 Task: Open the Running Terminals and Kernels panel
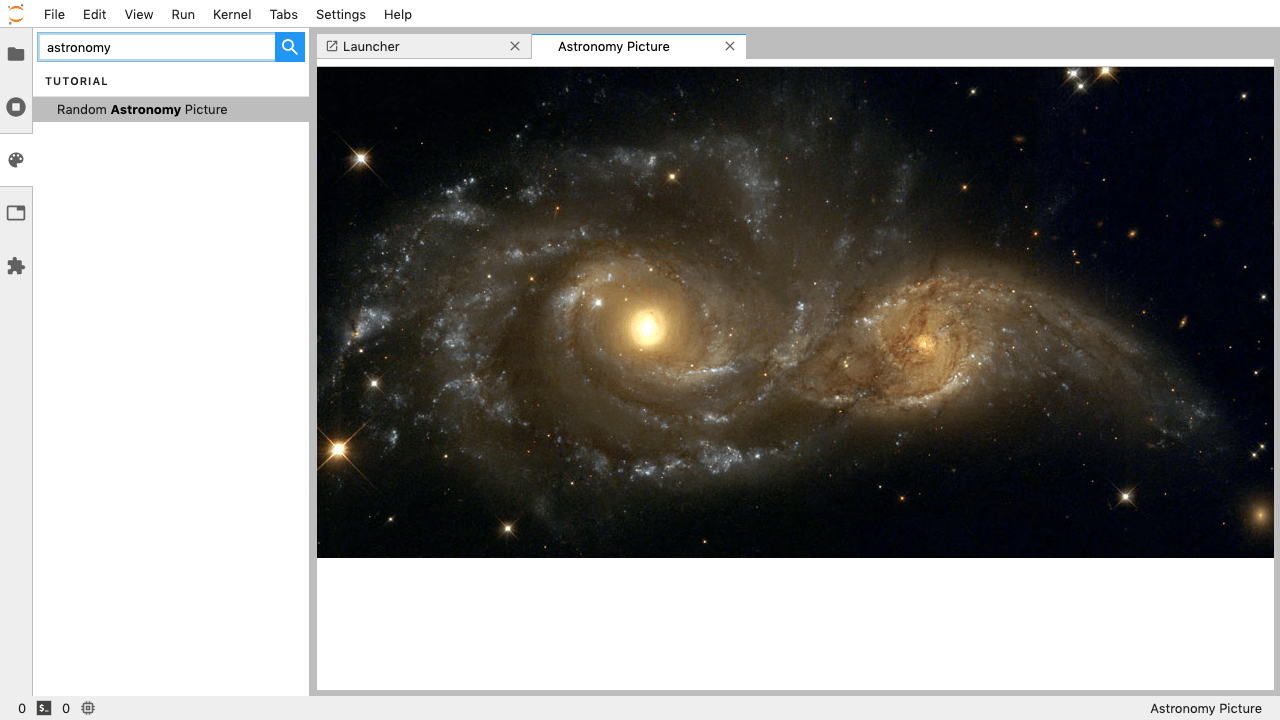(16, 107)
